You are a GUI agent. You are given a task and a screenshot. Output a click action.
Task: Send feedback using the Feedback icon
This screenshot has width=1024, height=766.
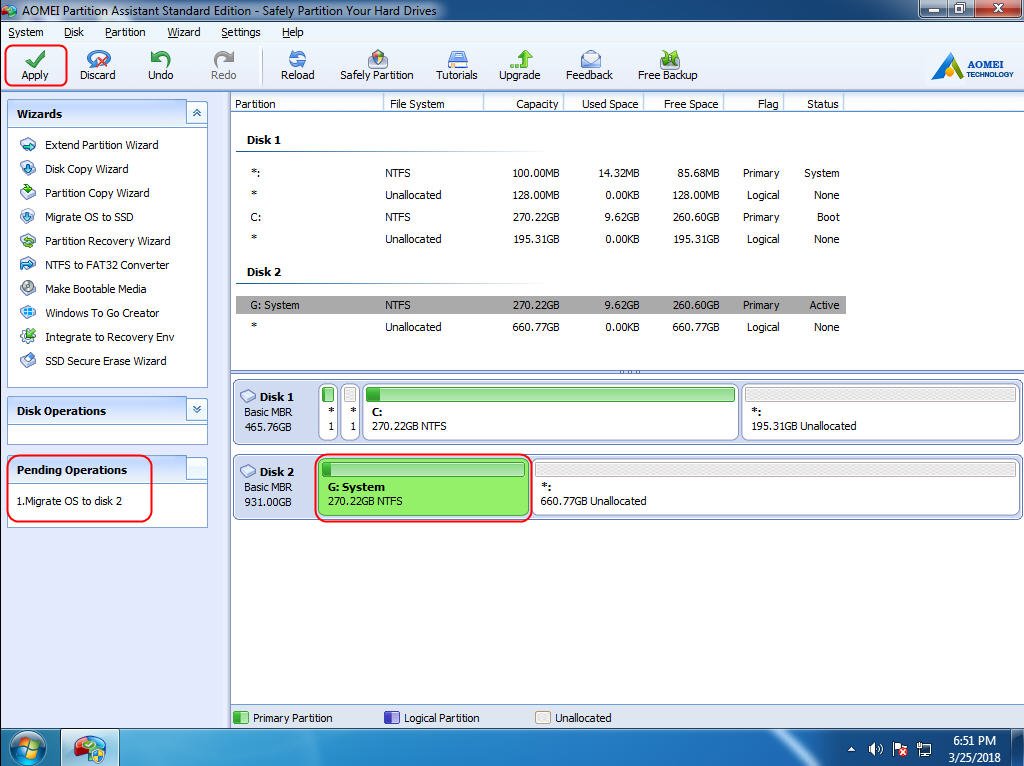(589, 65)
